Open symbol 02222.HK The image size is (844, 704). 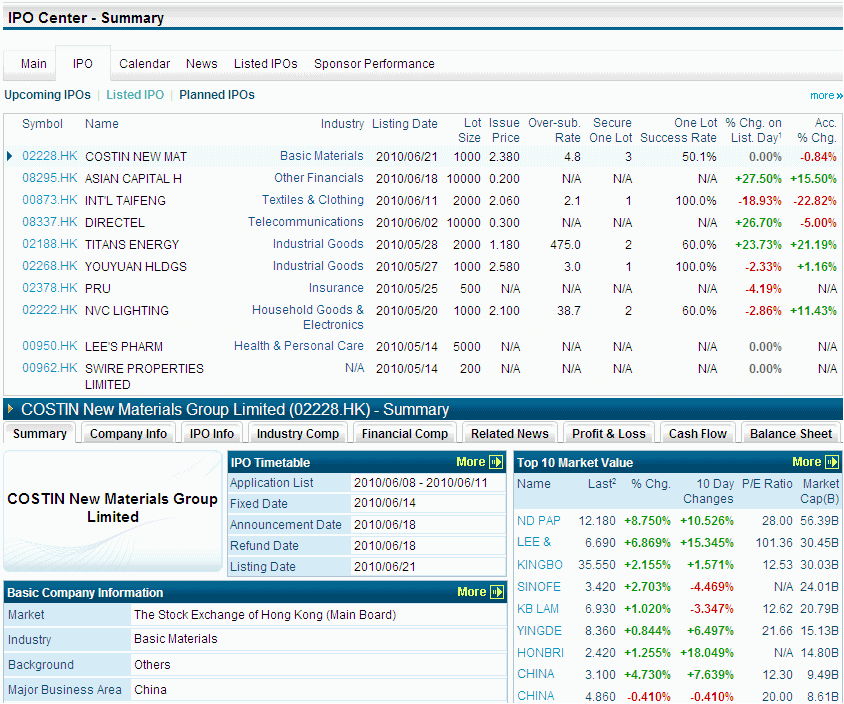pos(50,310)
